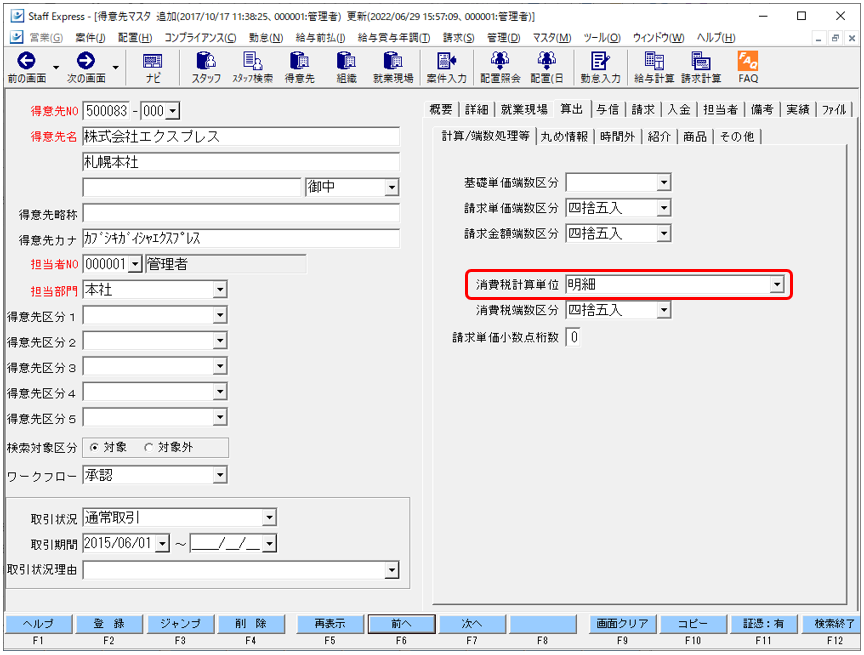Select the 対象 radio button
864x655 pixels.
(94, 448)
